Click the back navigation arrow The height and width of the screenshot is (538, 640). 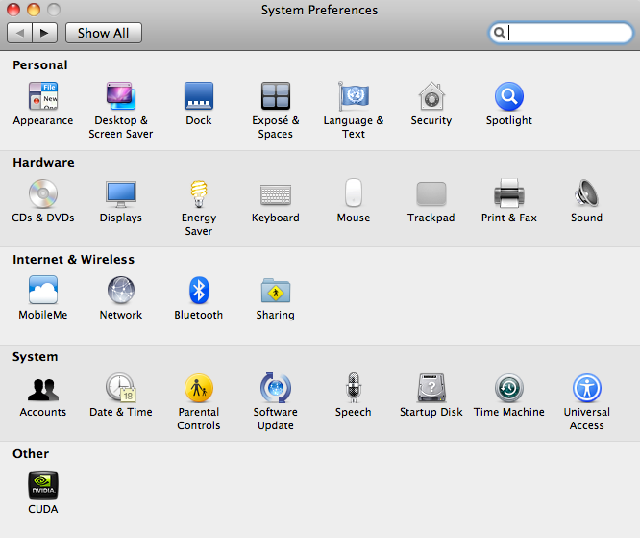point(20,33)
